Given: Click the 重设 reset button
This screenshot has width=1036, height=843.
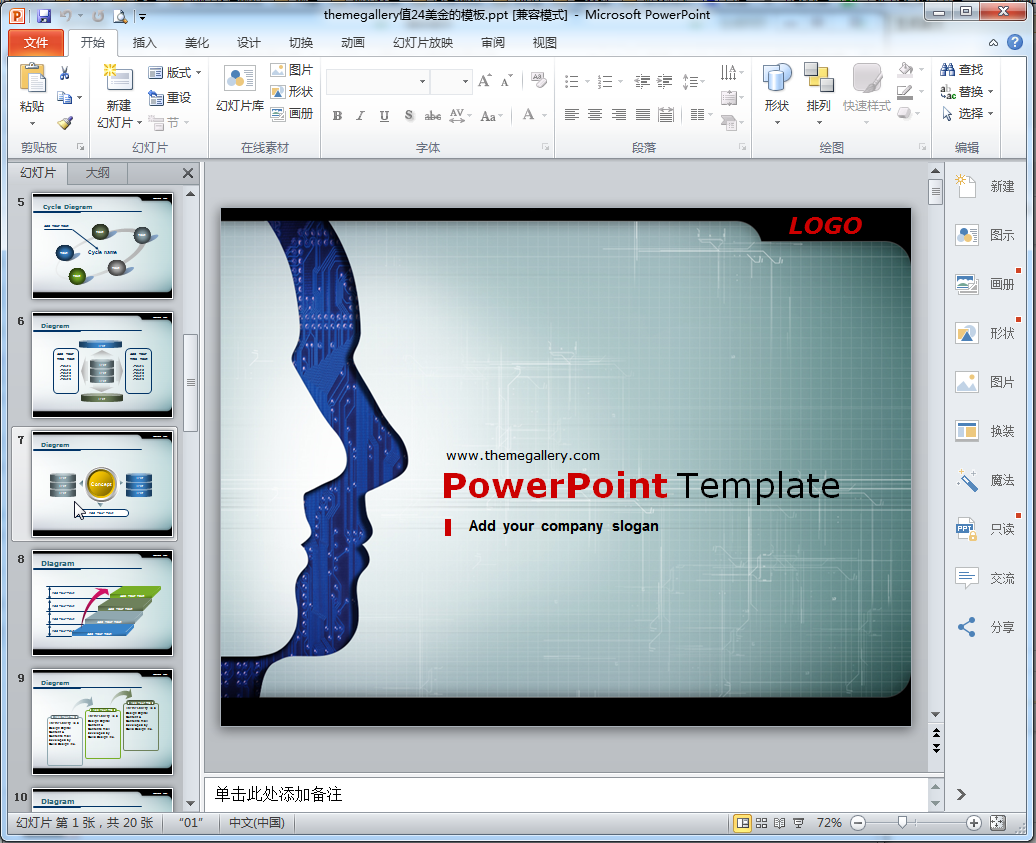Looking at the screenshot, I should (x=170, y=98).
